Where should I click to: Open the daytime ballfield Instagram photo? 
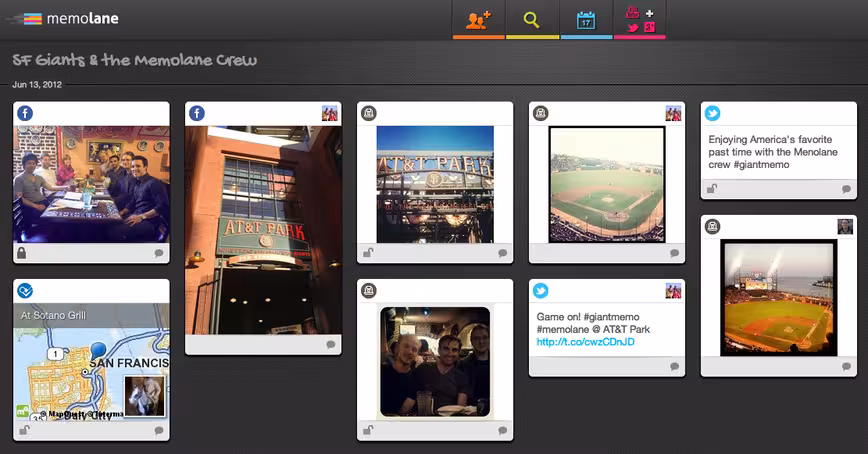tap(607, 184)
